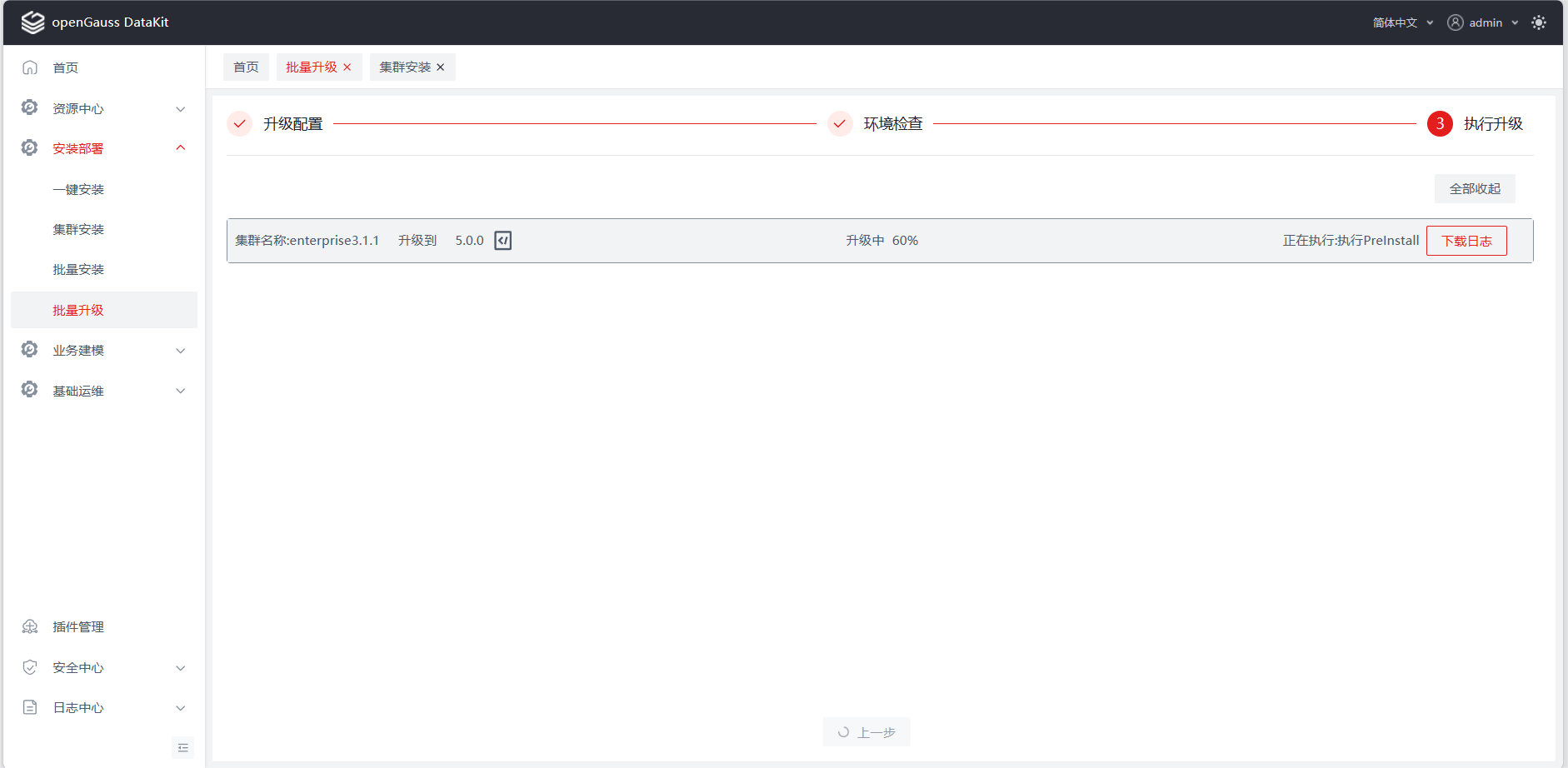Click the 环境检查 step in progress stepper
The height and width of the screenshot is (768, 1568).
pos(892,124)
